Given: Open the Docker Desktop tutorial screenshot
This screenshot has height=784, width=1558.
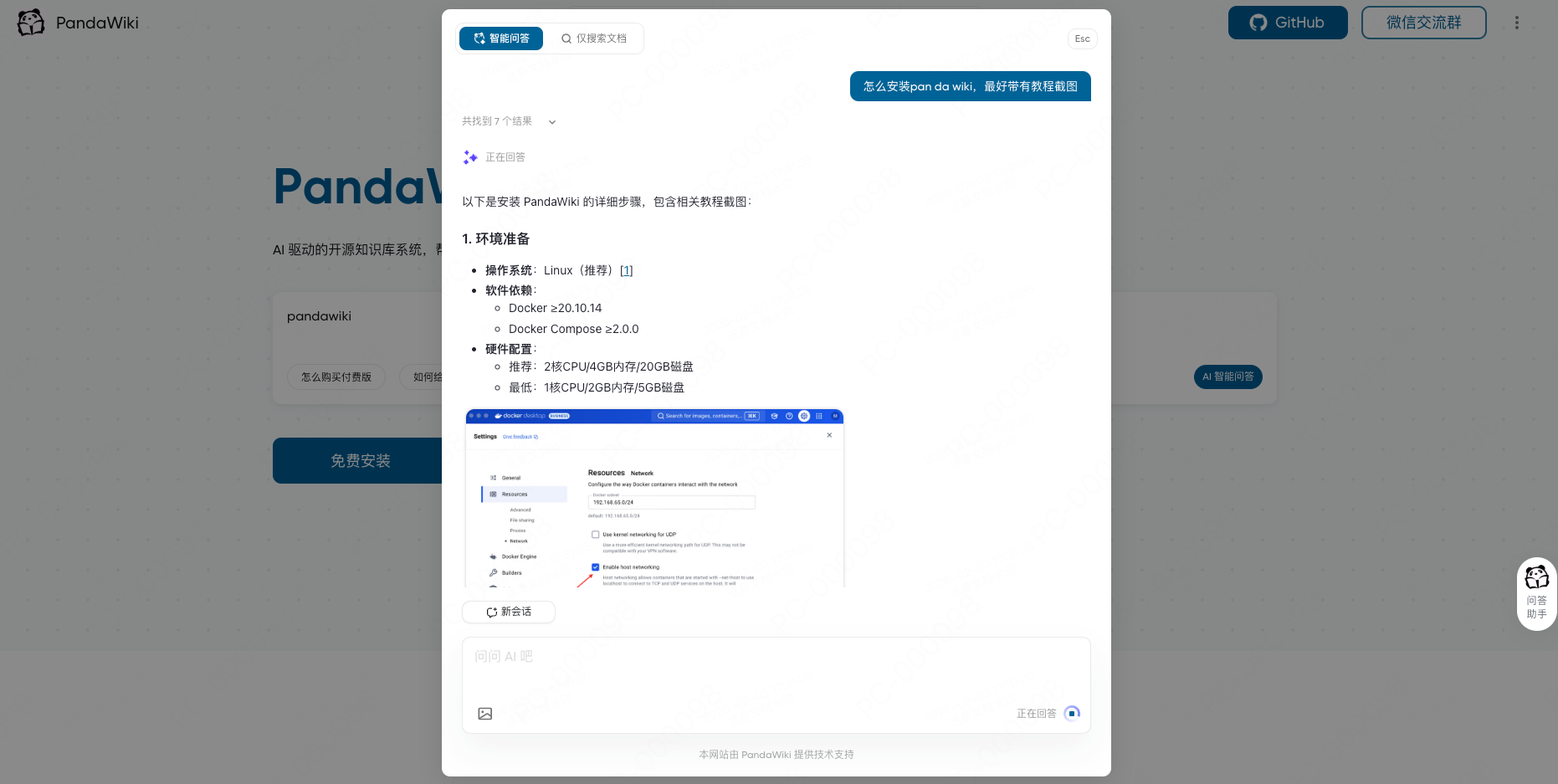Looking at the screenshot, I should pos(654,498).
